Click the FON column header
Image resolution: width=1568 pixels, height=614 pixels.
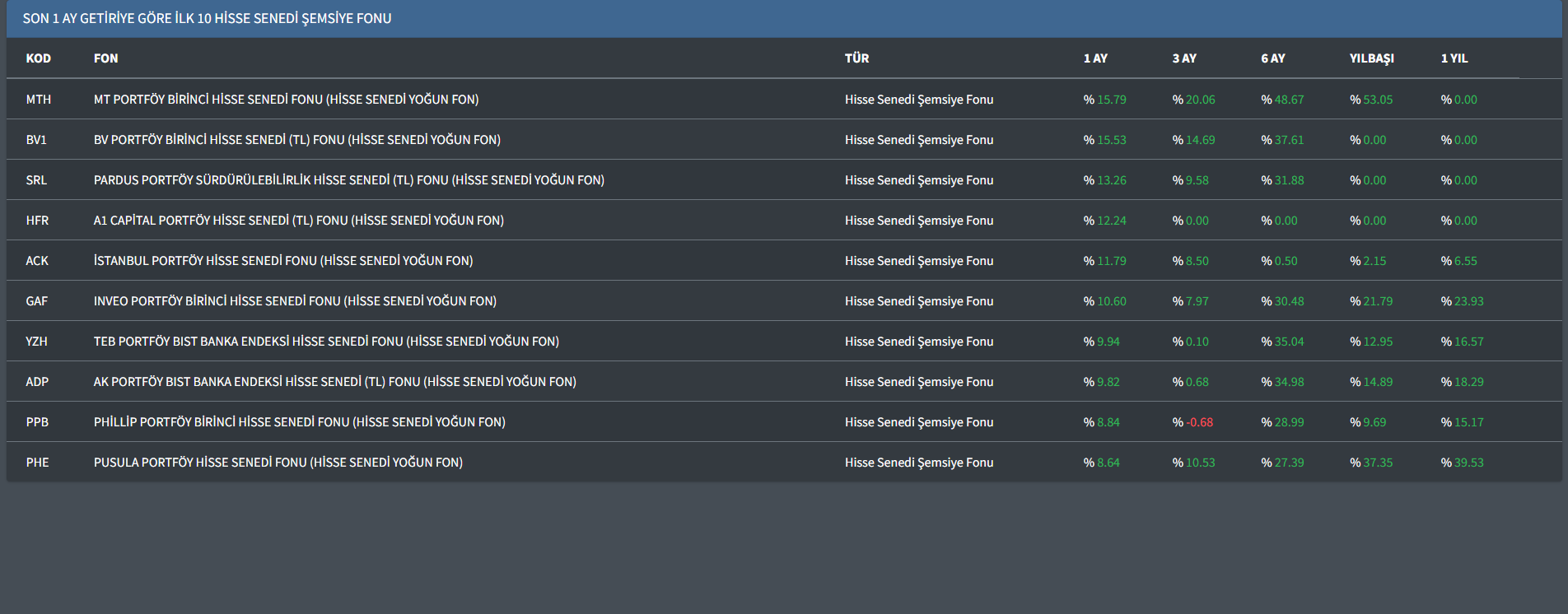105,58
